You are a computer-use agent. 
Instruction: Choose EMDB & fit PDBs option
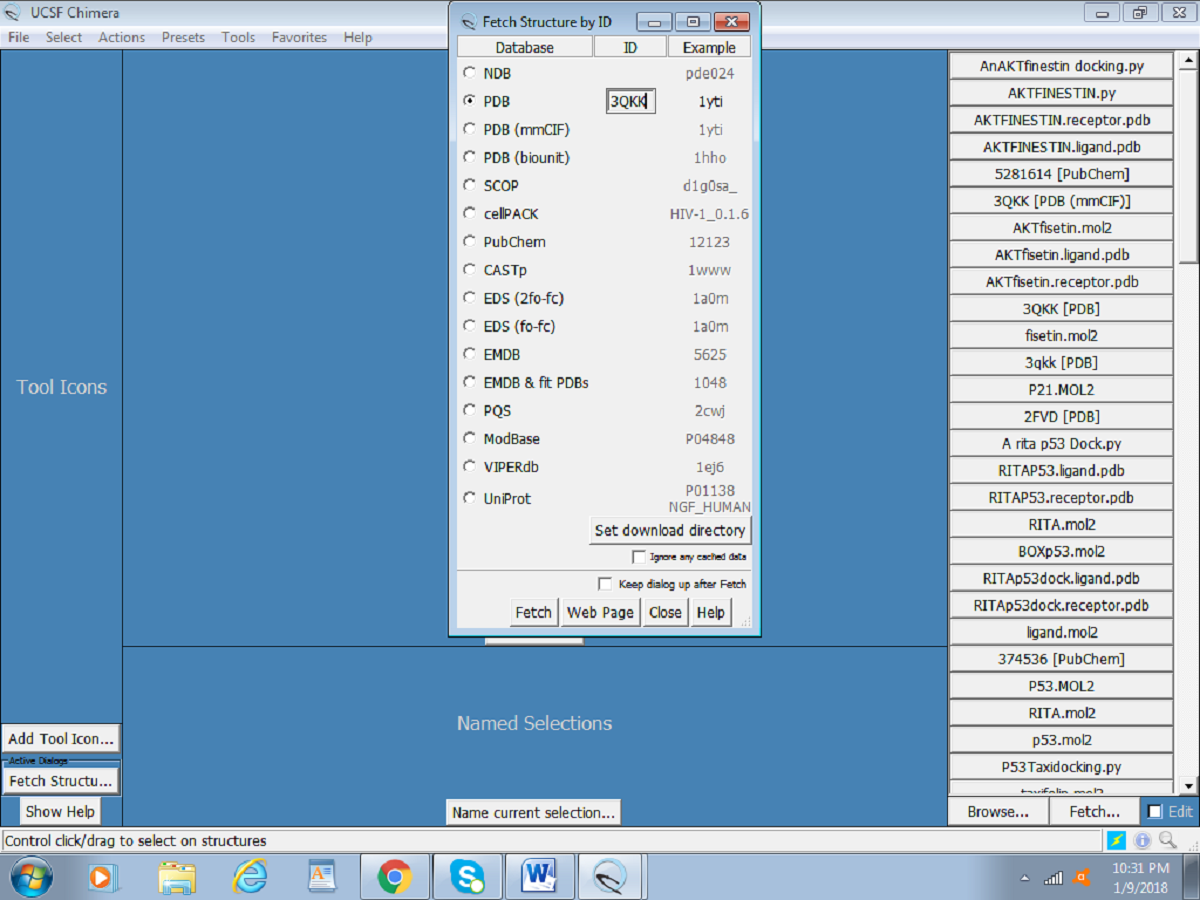[x=469, y=382]
